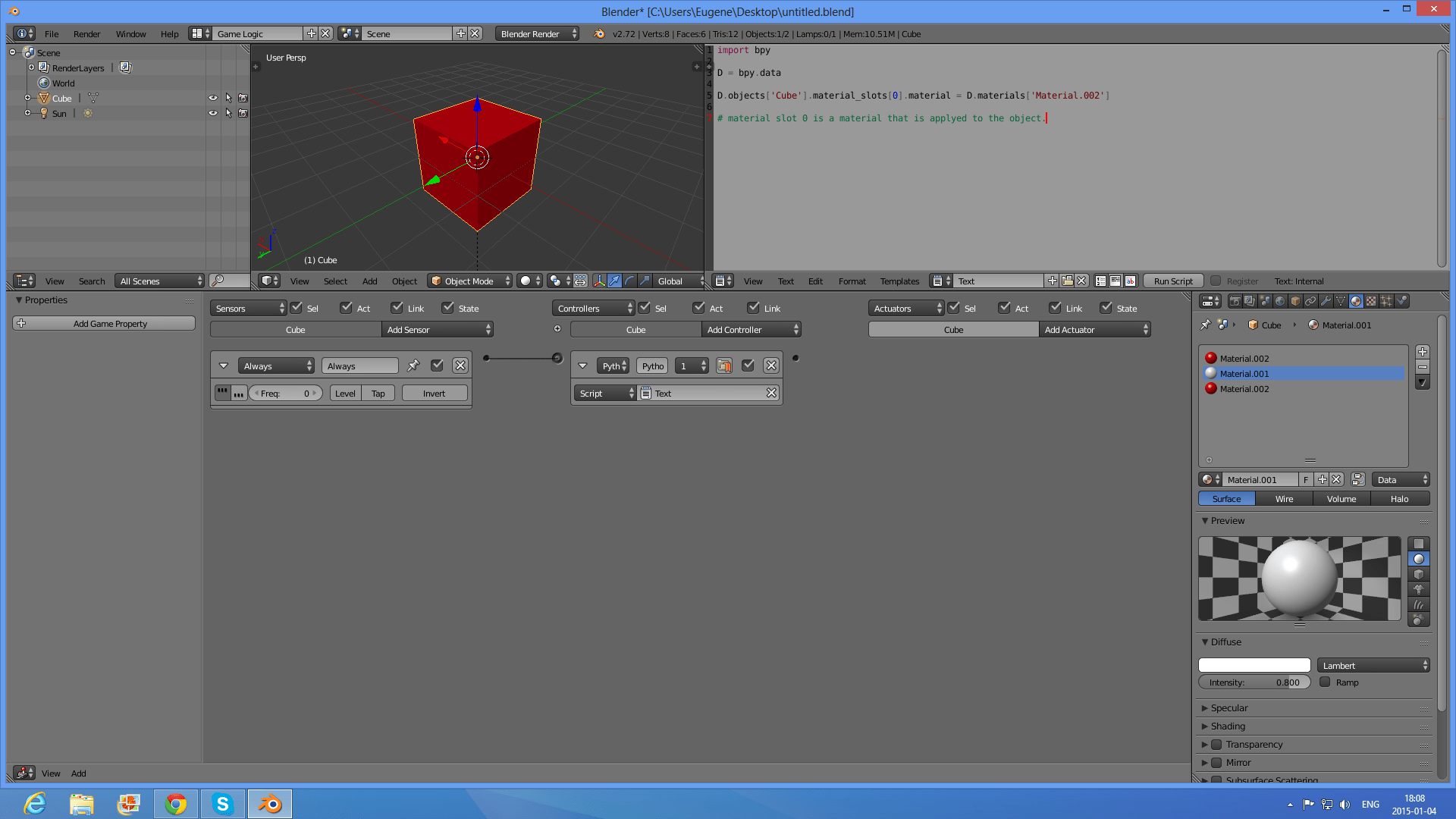Viewport: 1456px width, 819px height.
Task: Click the white Diffuse color swatch
Action: tap(1254, 665)
